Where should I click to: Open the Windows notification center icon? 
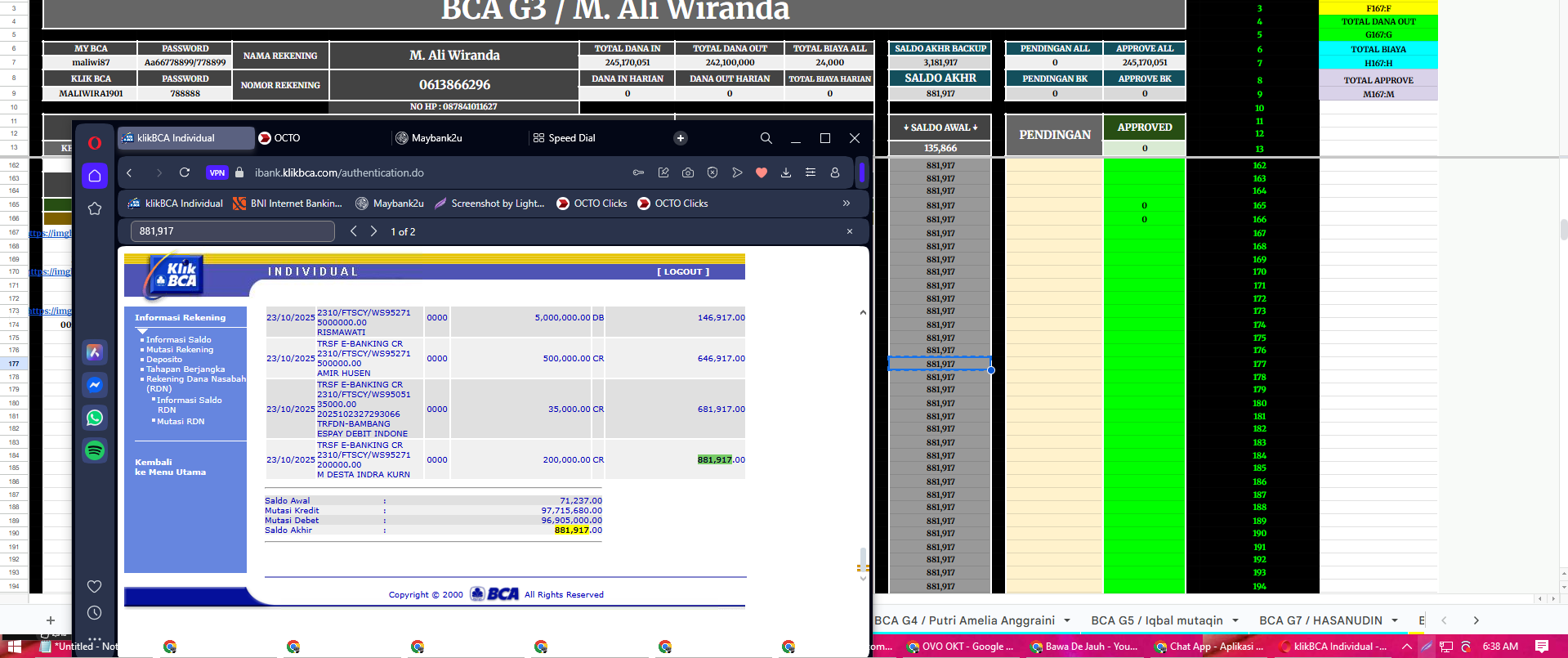1542,646
